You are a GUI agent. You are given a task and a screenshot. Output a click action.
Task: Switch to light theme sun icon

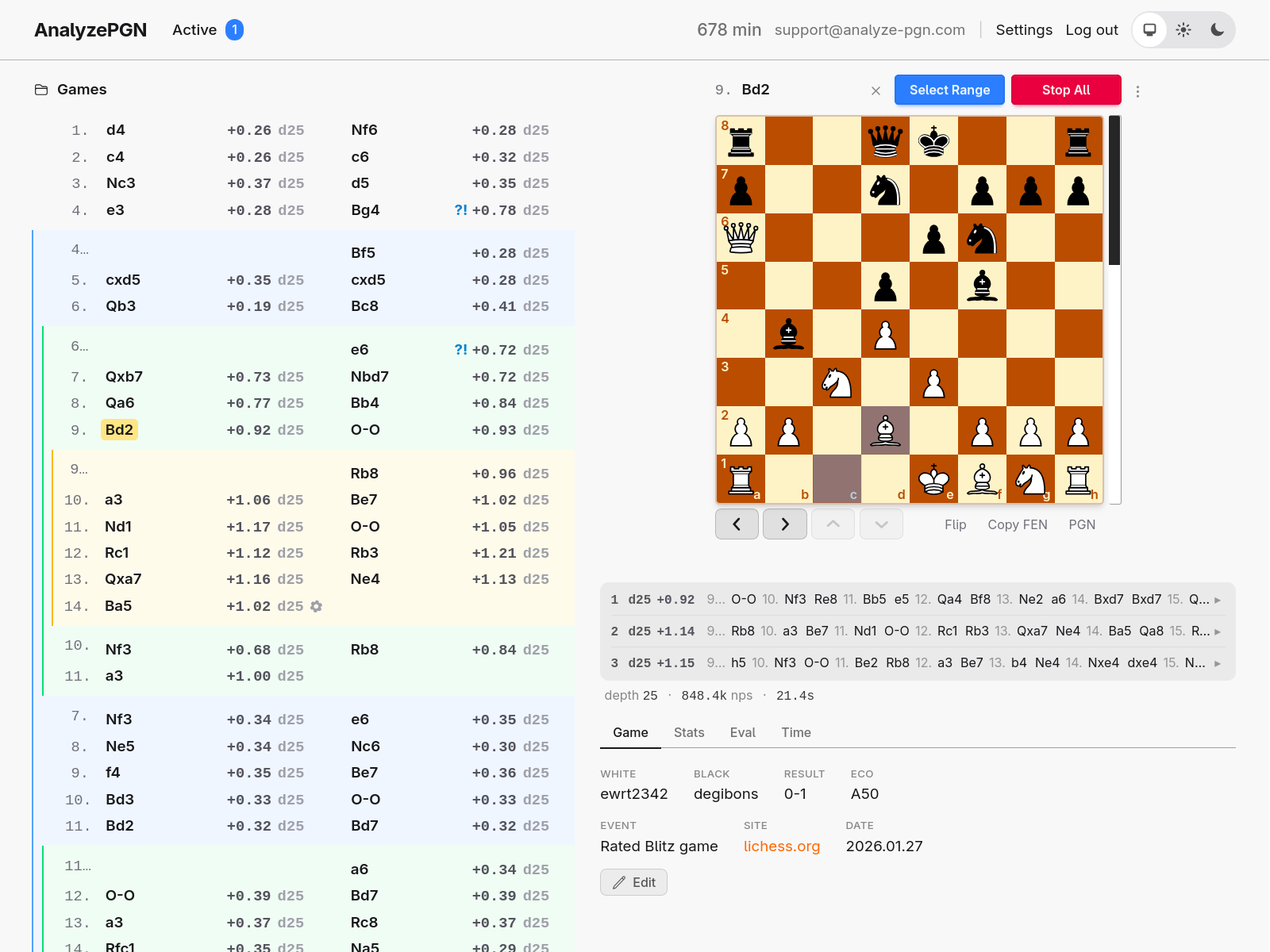point(1183,30)
